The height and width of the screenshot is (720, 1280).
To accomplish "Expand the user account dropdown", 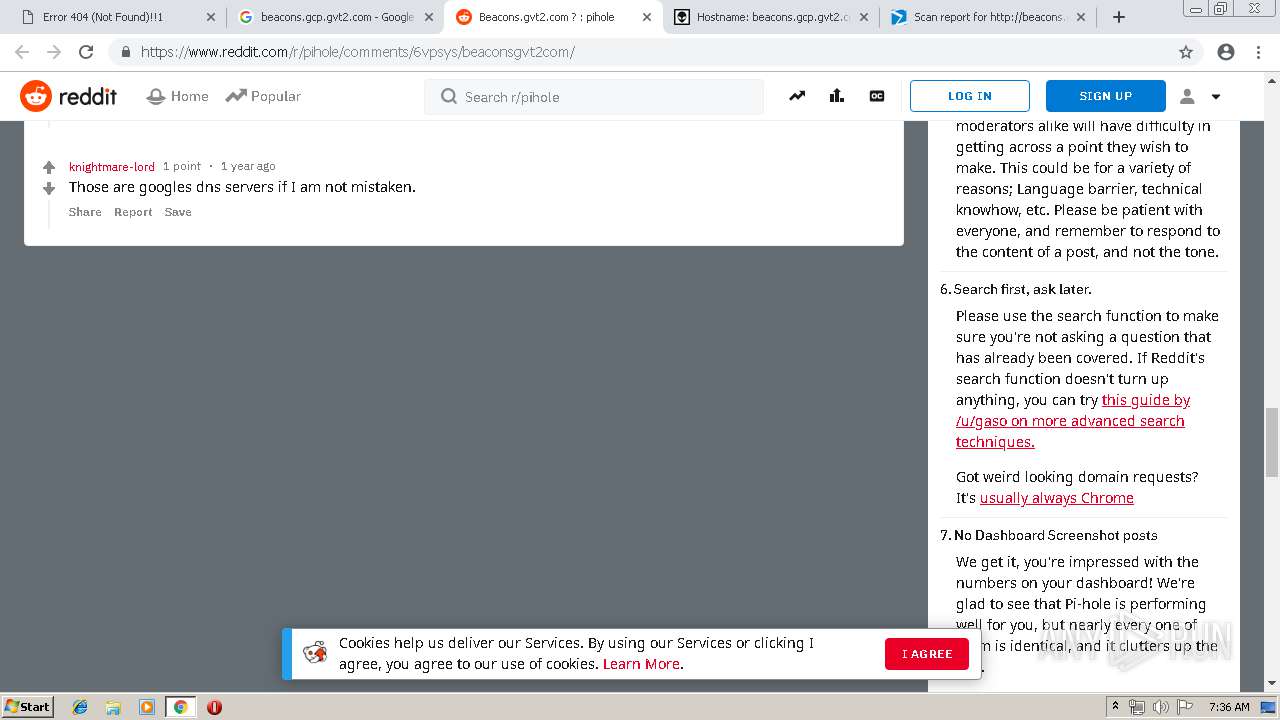I will 1200,96.
